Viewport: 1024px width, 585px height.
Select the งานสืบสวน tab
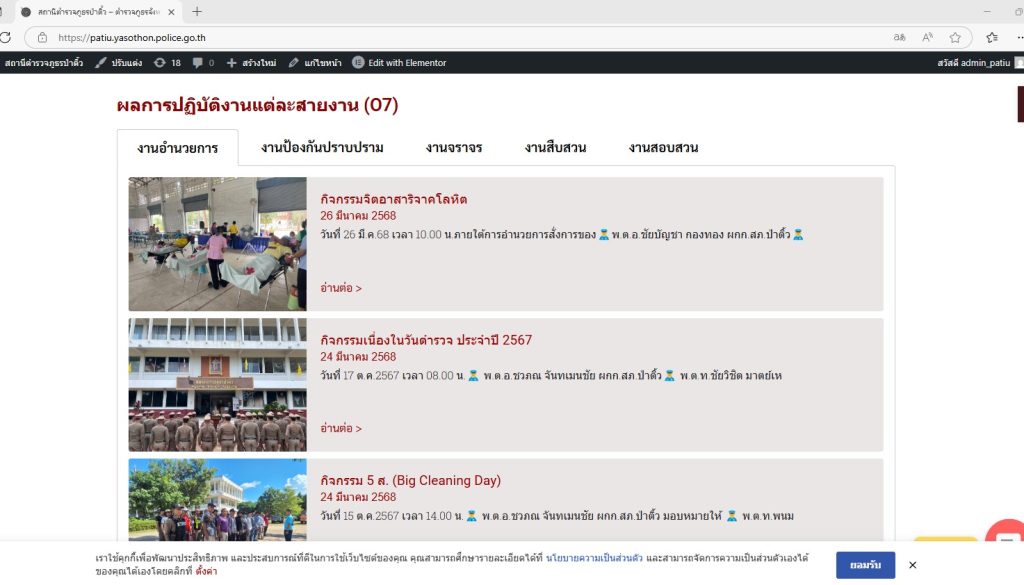555,148
